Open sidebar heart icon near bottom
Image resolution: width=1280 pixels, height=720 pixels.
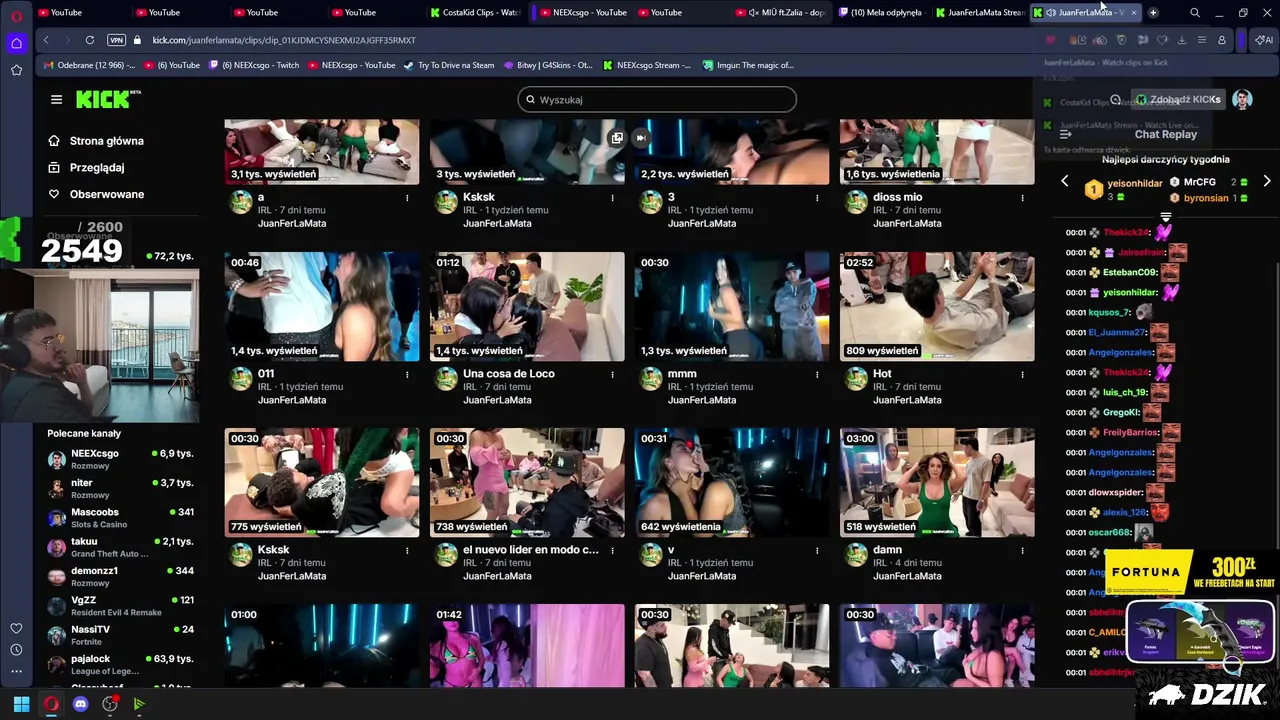point(16,628)
